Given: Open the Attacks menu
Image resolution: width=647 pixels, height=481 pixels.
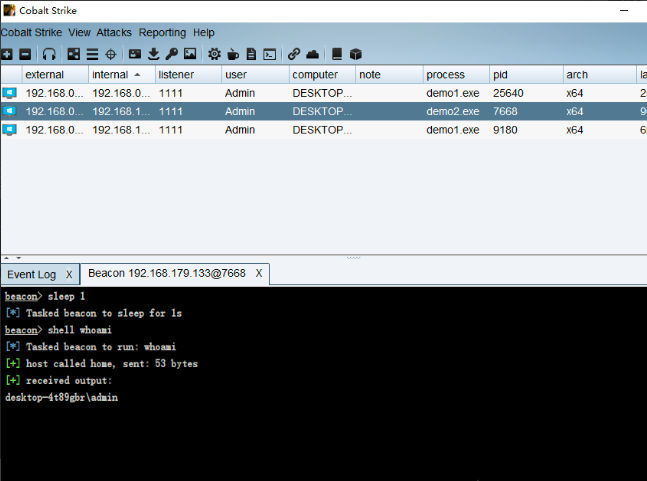Looking at the screenshot, I should coord(114,33).
